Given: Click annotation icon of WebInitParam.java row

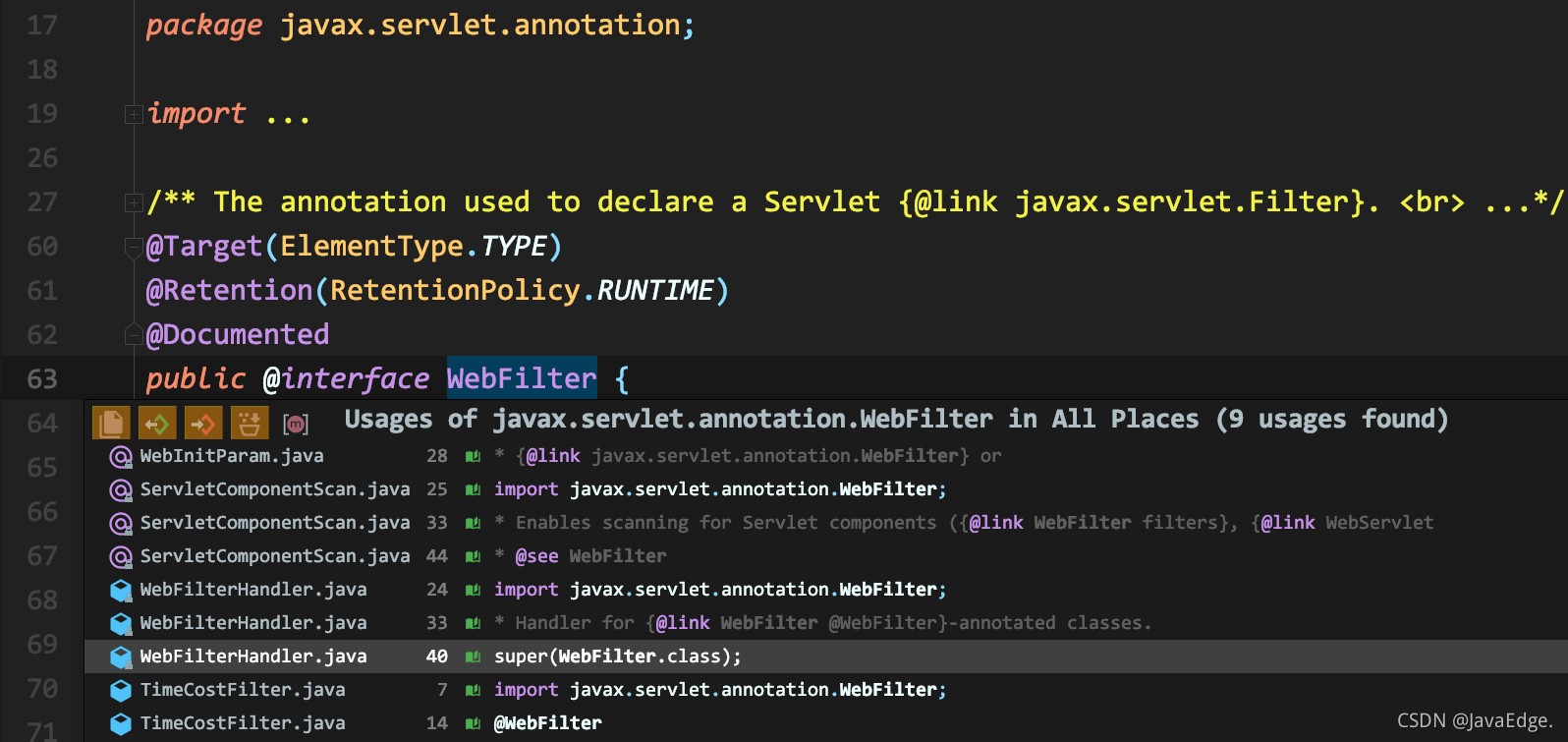Looking at the screenshot, I should pos(120,457).
